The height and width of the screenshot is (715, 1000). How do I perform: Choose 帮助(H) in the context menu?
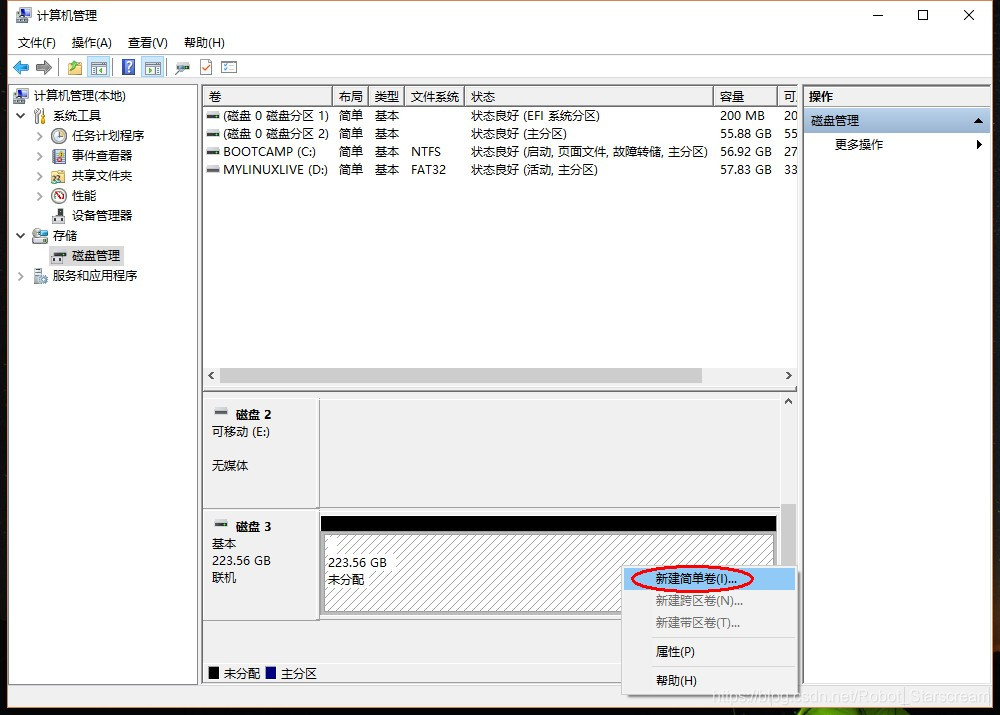click(x=709, y=681)
